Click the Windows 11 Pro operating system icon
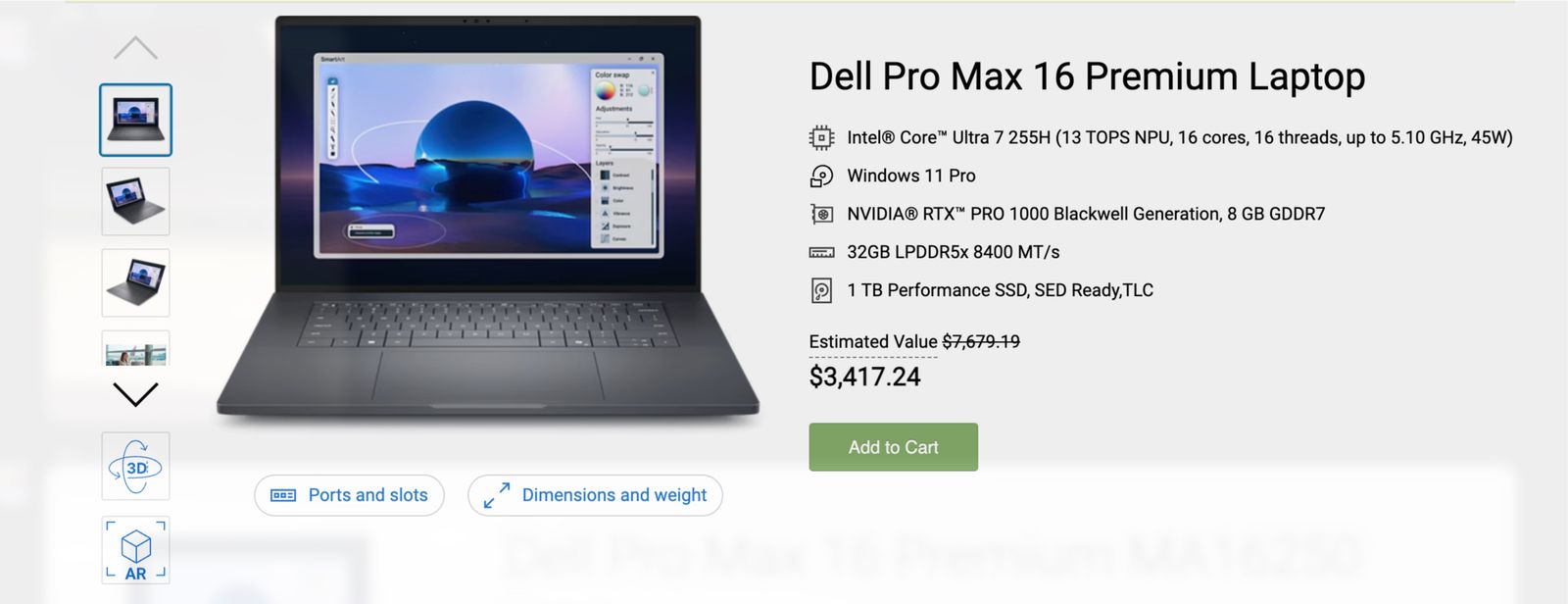Image resolution: width=1568 pixels, height=604 pixels. (x=821, y=176)
